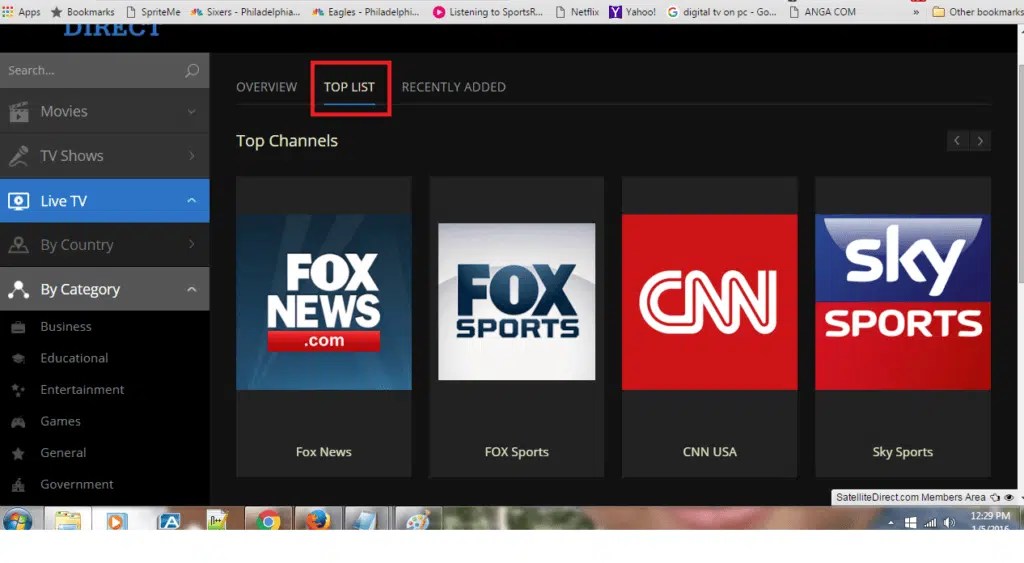Click the taskbar volume speaker icon
The height and width of the screenshot is (563, 1024).
949,523
